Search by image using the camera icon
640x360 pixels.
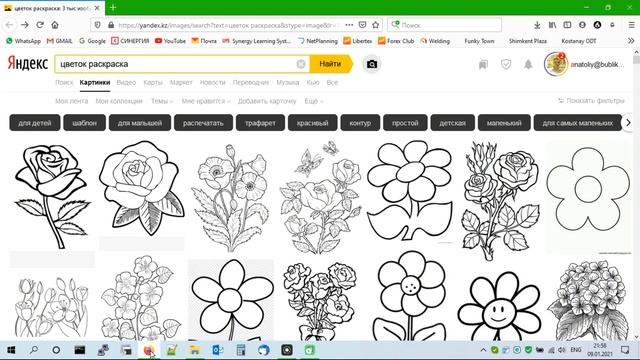point(371,64)
